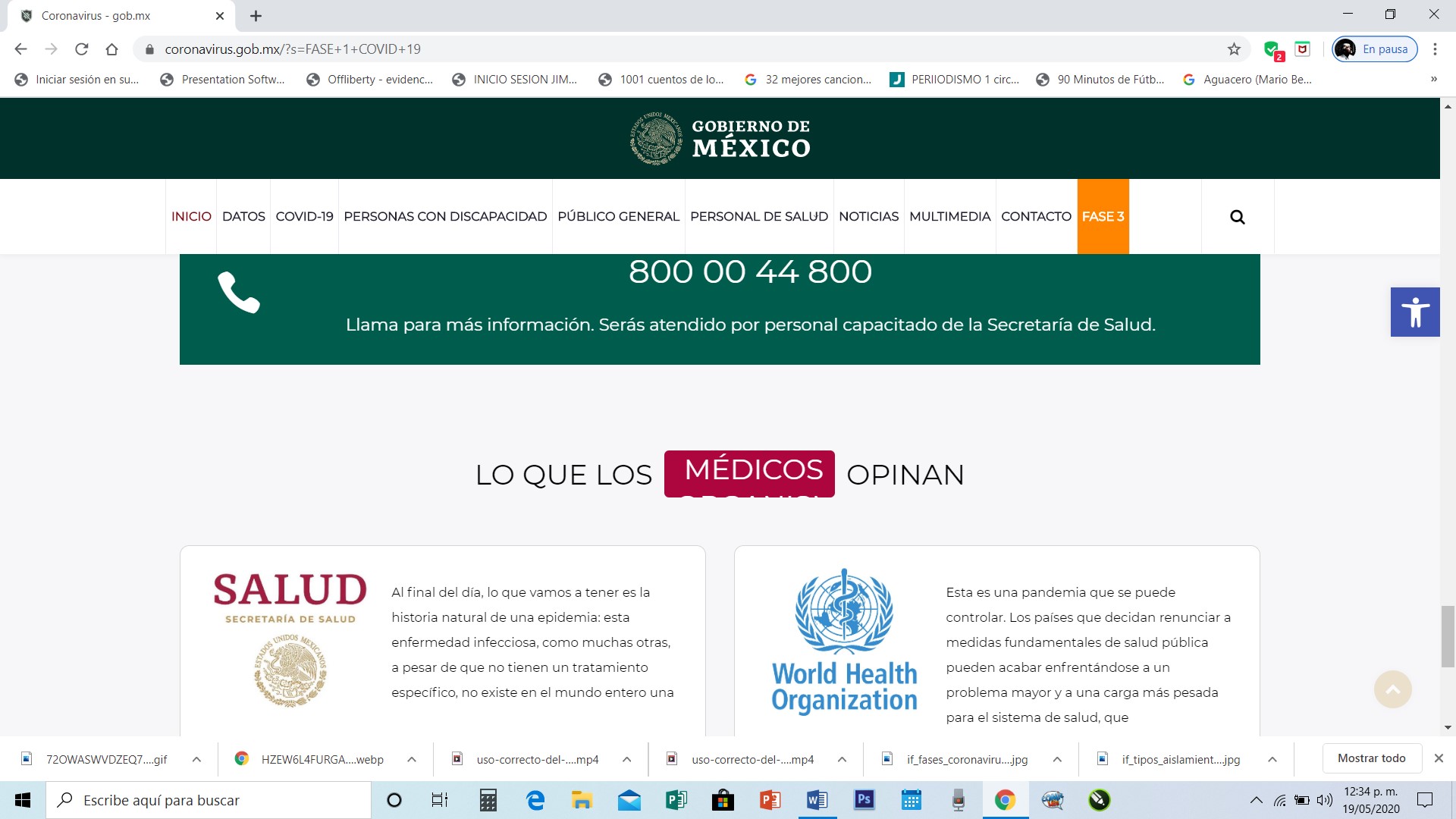The height and width of the screenshot is (819, 1456).
Task: Open the NOTICIAS menu item
Action: (x=868, y=216)
